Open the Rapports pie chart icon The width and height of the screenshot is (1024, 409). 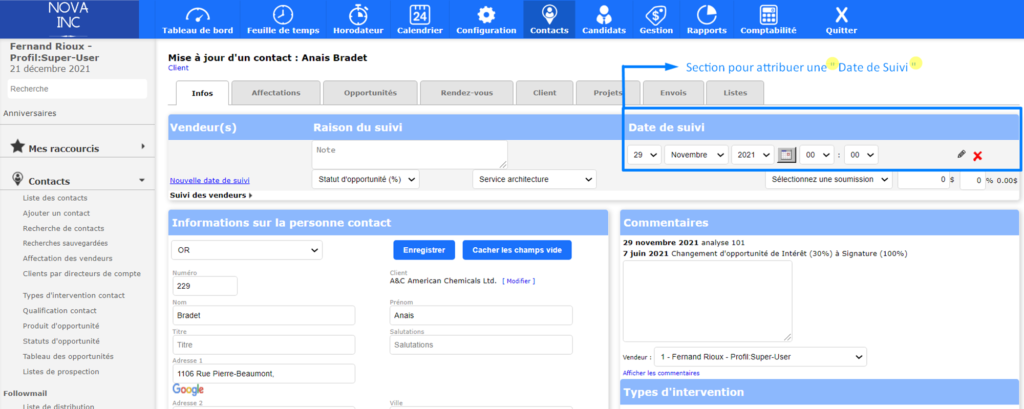point(707,15)
